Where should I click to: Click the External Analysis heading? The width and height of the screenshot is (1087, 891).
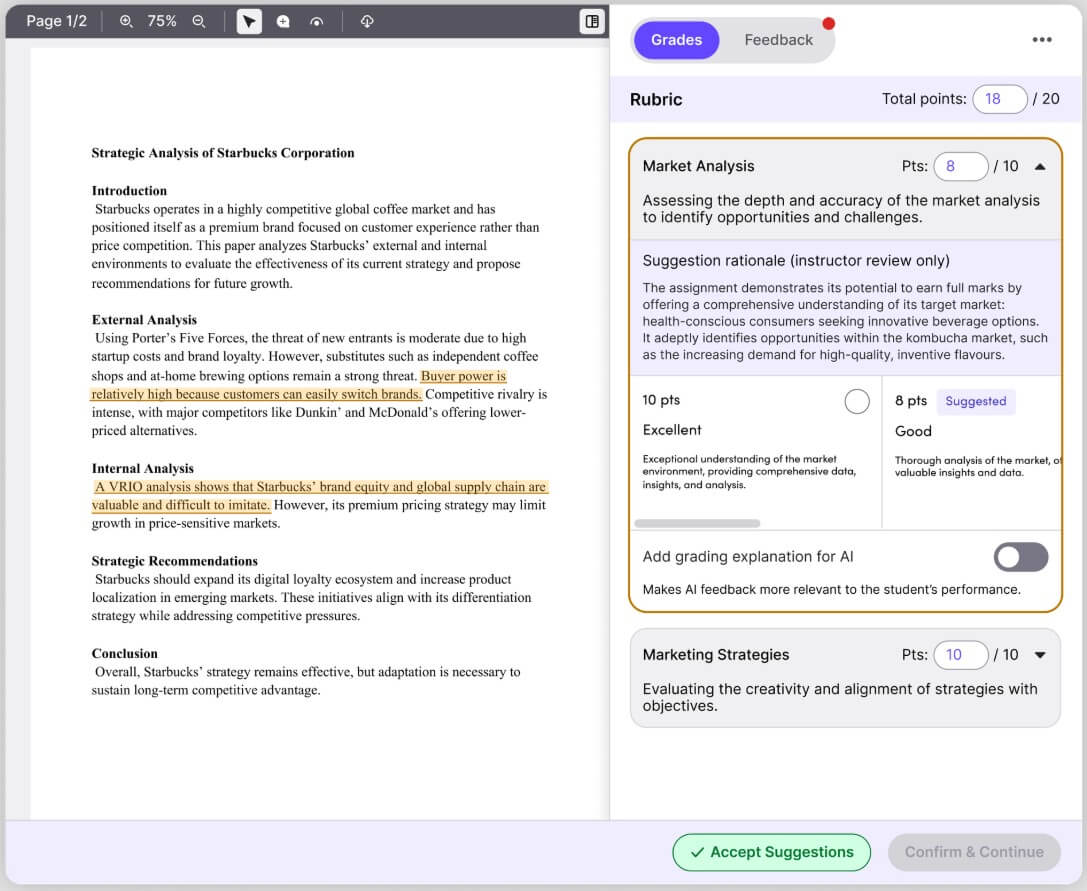pos(144,320)
